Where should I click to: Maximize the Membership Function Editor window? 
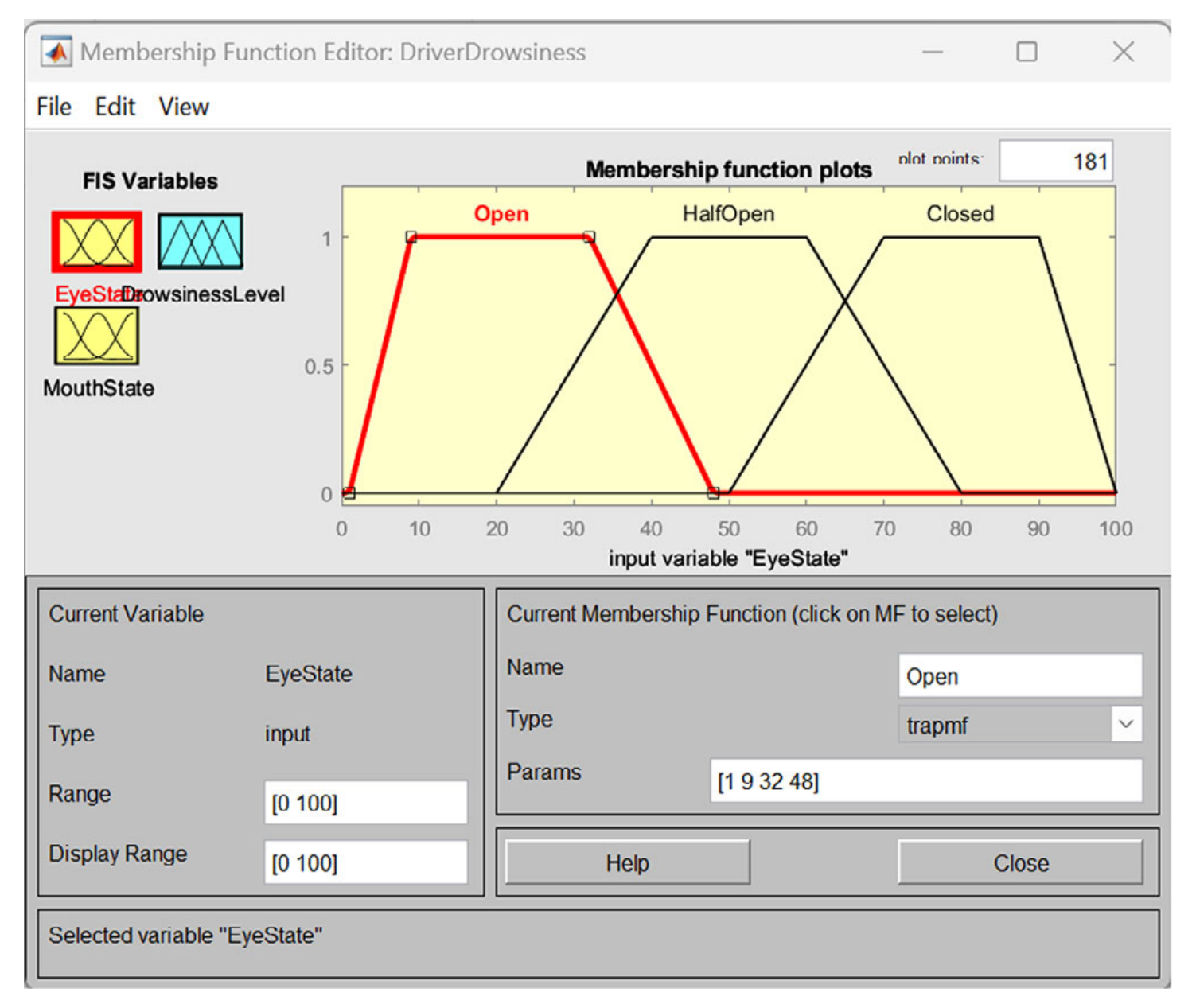coord(1027,53)
